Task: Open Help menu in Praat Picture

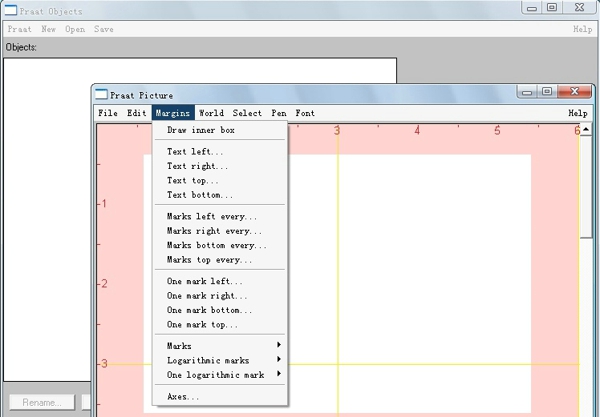Action: pos(577,113)
